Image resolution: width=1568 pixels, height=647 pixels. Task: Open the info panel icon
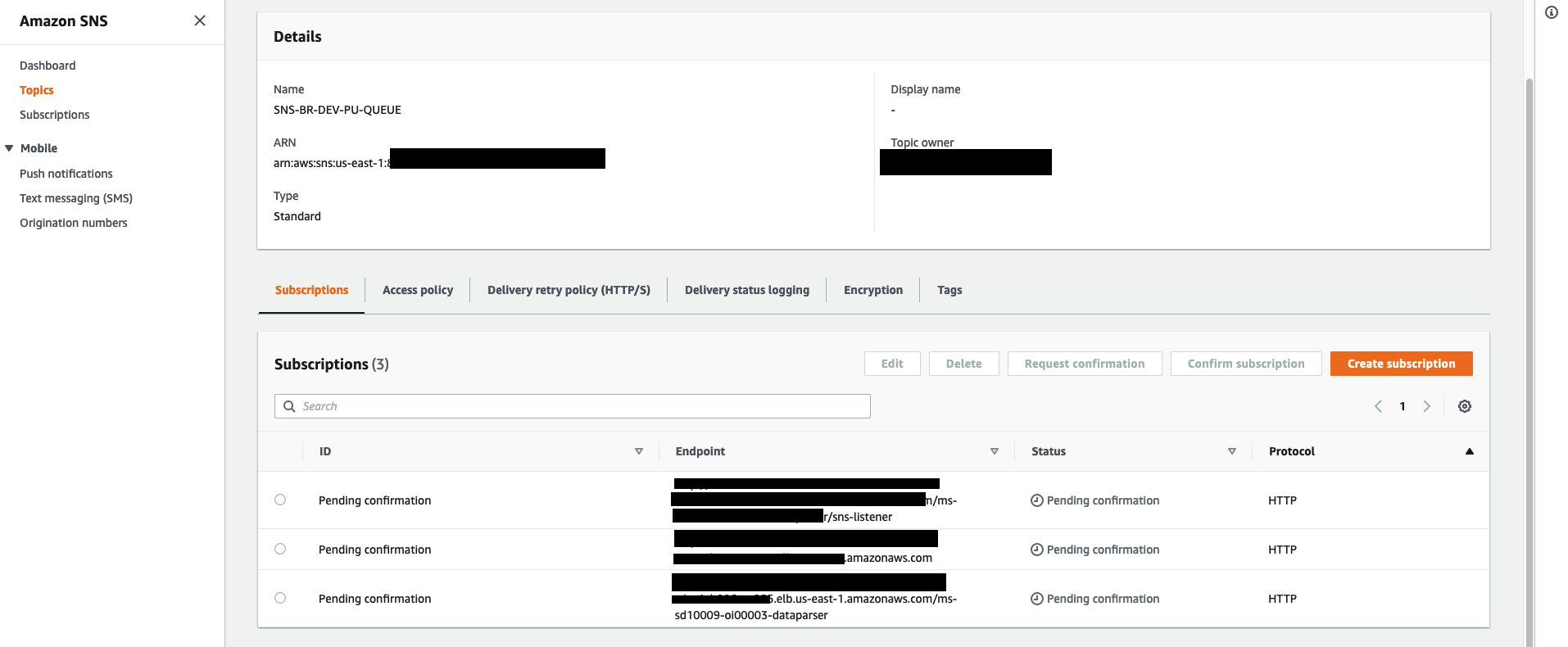point(1552,12)
